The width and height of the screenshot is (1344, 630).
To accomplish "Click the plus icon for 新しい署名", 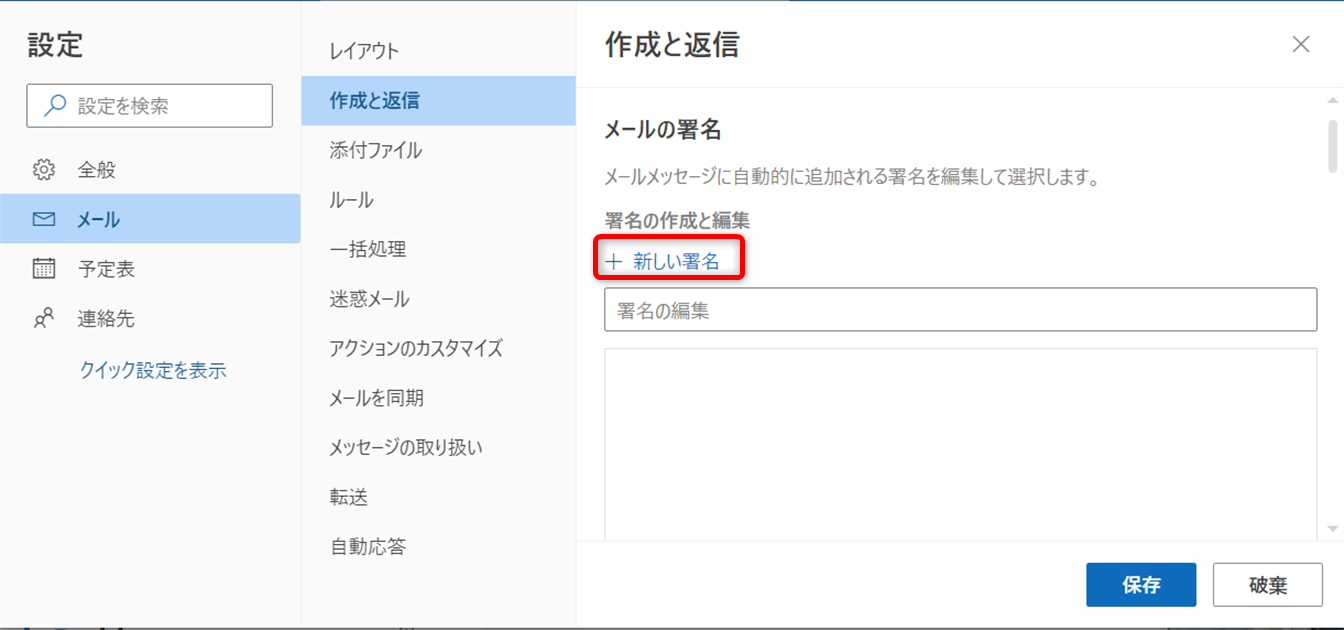I will tap(614, 262).
